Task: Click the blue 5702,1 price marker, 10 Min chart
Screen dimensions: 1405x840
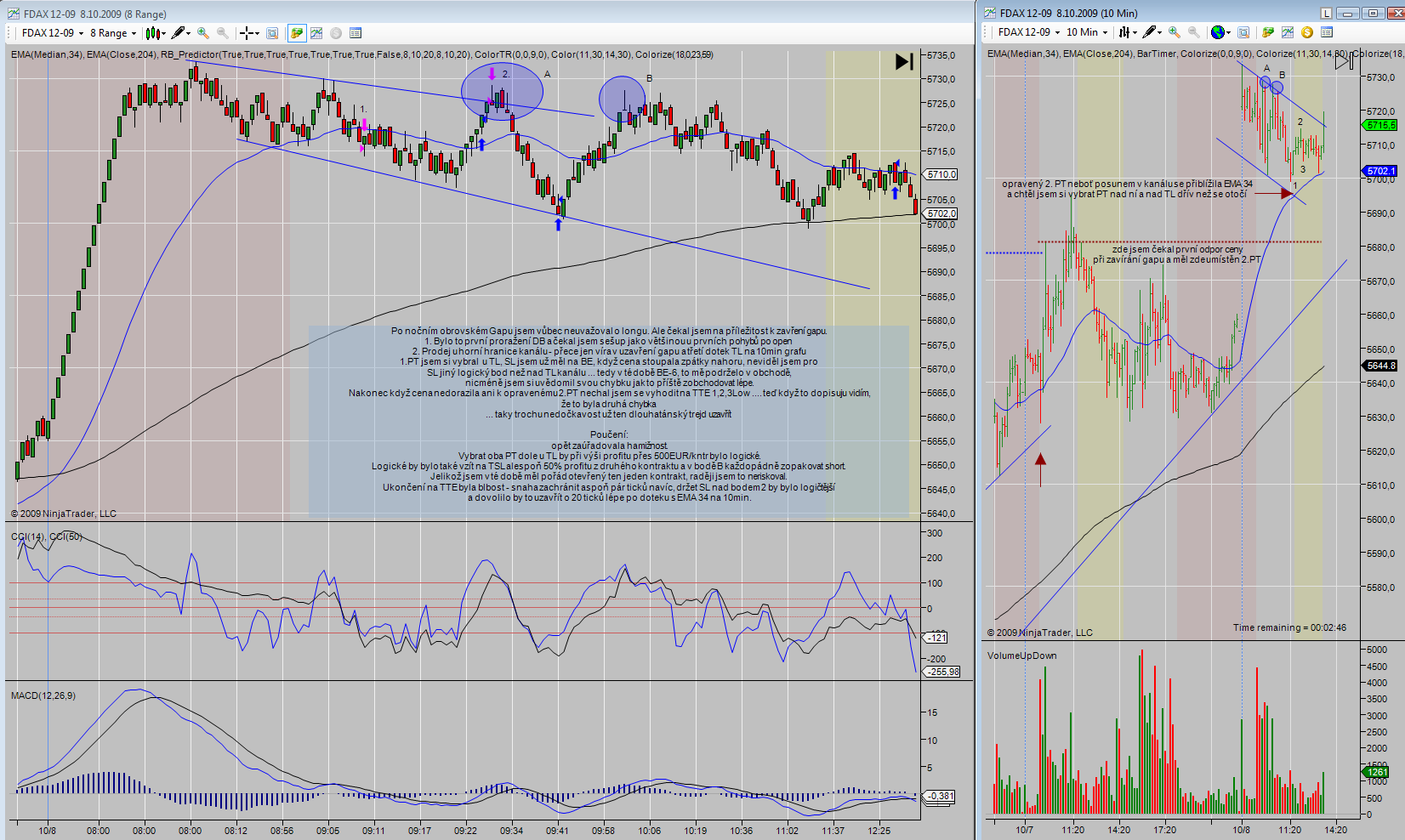Action: 1380,171
